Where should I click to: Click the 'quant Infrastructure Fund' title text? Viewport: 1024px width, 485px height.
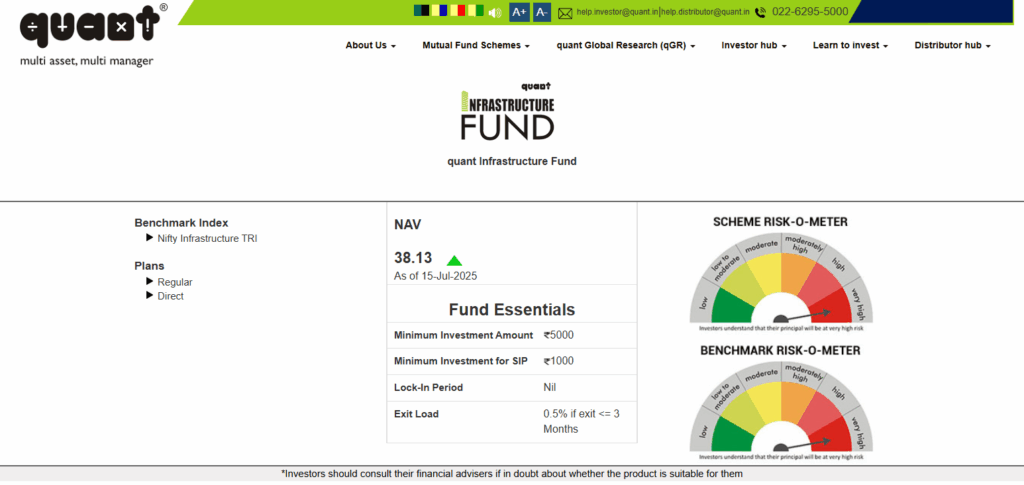click(512, 161)
